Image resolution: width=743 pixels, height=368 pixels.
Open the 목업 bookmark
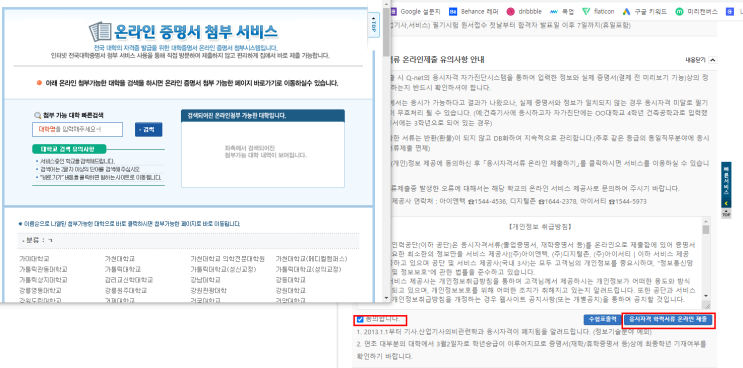(562, 11)
